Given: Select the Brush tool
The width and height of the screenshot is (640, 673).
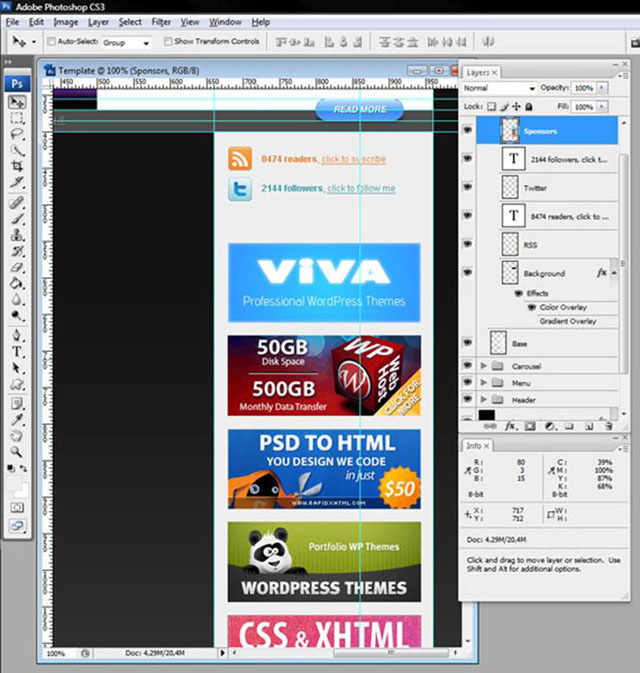Looking at the screenshot, I should 17,218.
